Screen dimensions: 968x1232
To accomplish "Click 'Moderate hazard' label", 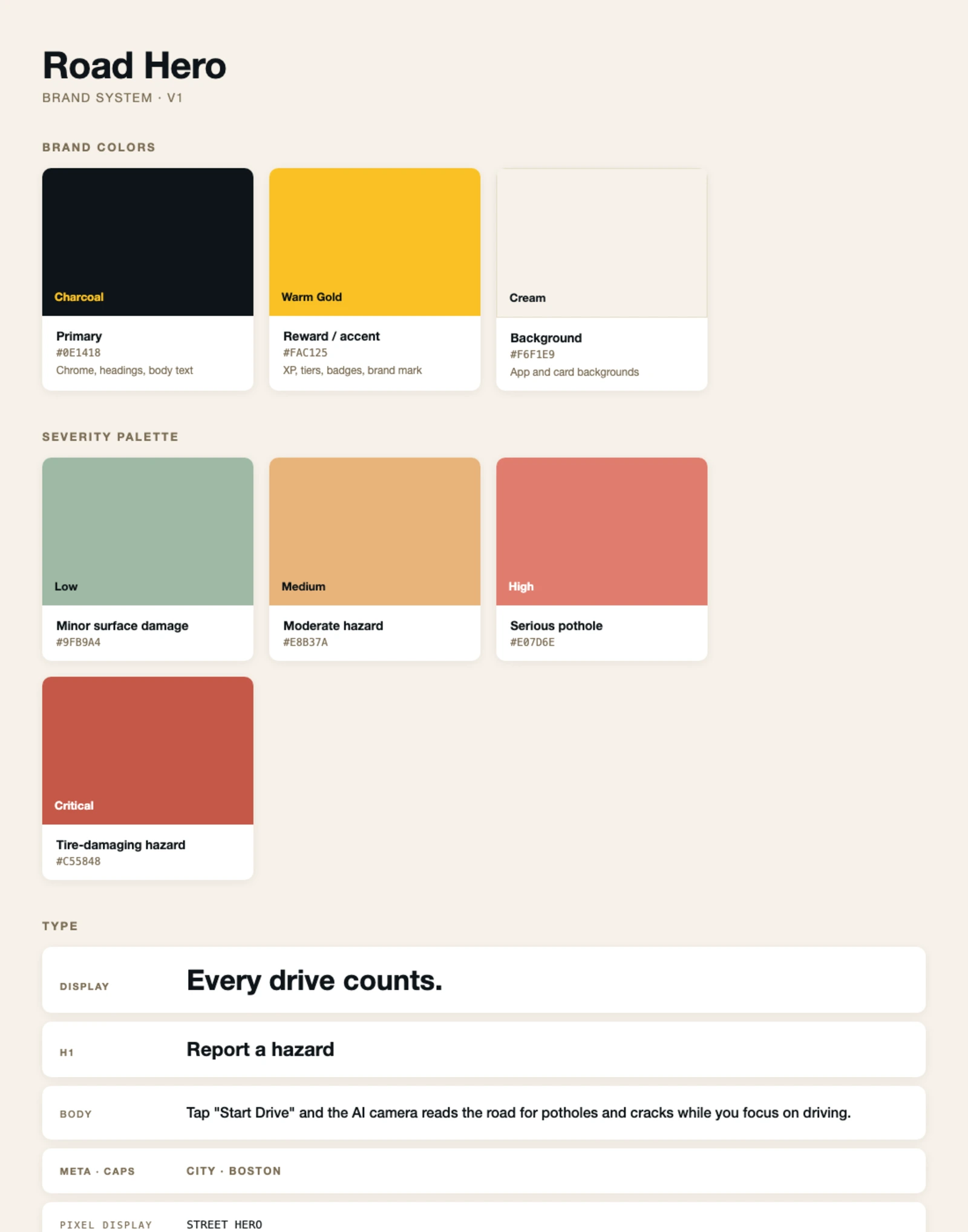I will pyautogui.click(x=333, y=626).
